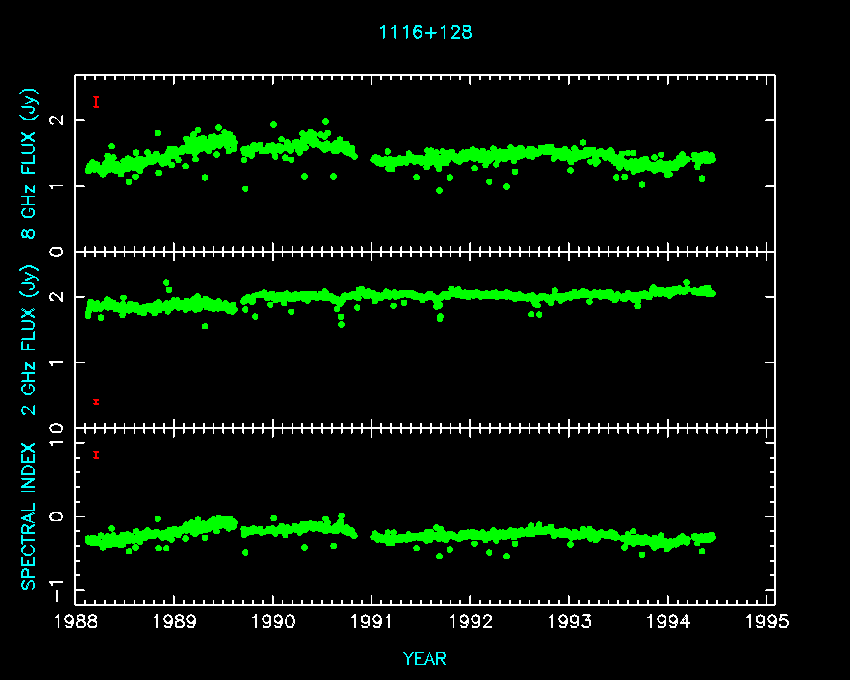
Task: Click the 1989 tick label on the x-axis
Action: 175,622
